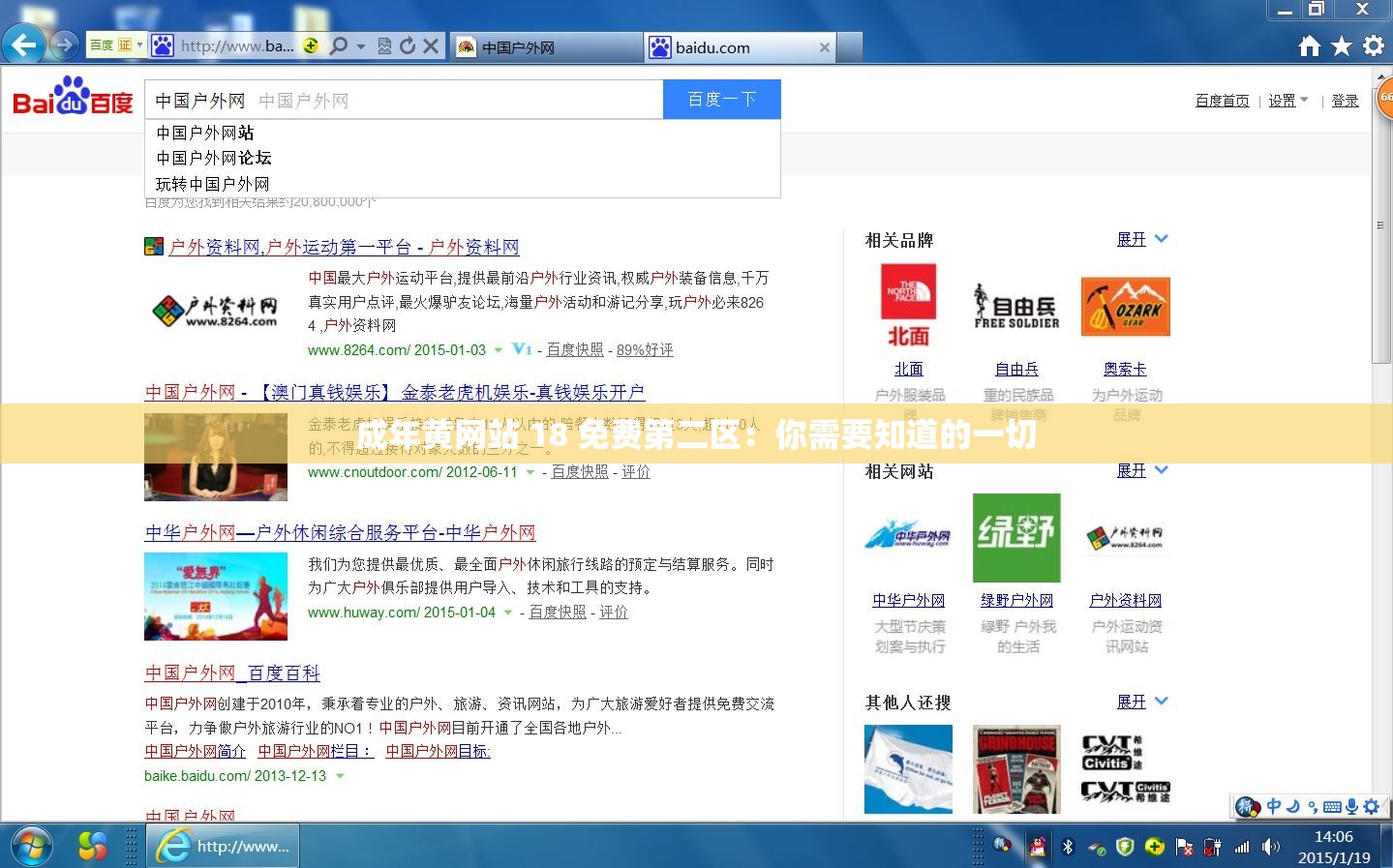Click the green 360 shield icon in address bar
The width and height of the screenshot is (1393, 868).
pos(311,45)
